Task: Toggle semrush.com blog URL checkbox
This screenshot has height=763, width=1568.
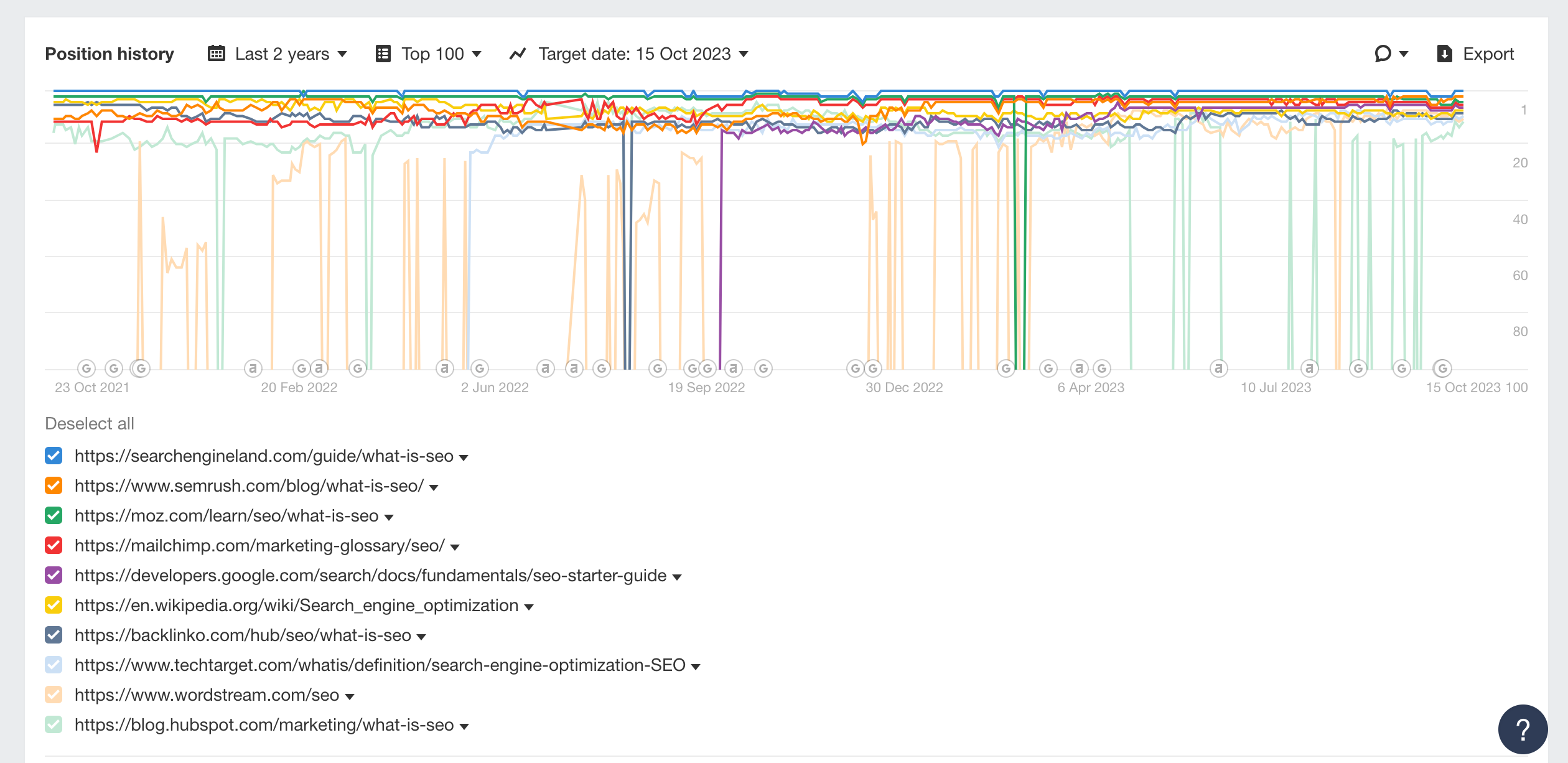Action: click(x=54, y=485)
